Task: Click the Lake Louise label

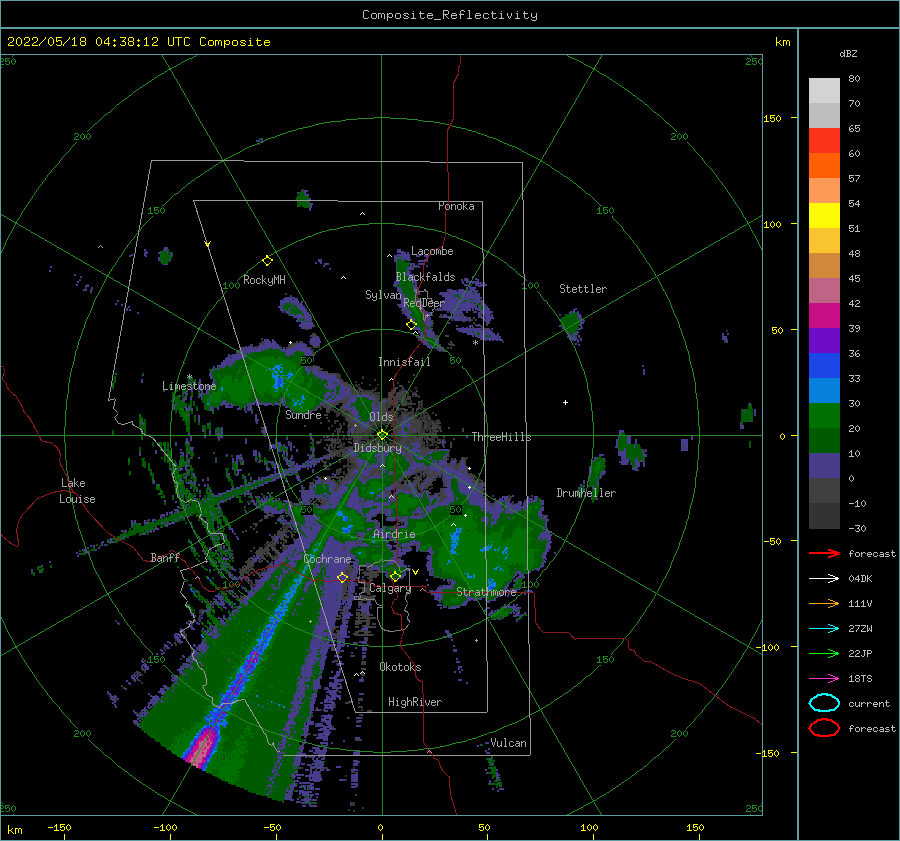Action: [77, 491]
